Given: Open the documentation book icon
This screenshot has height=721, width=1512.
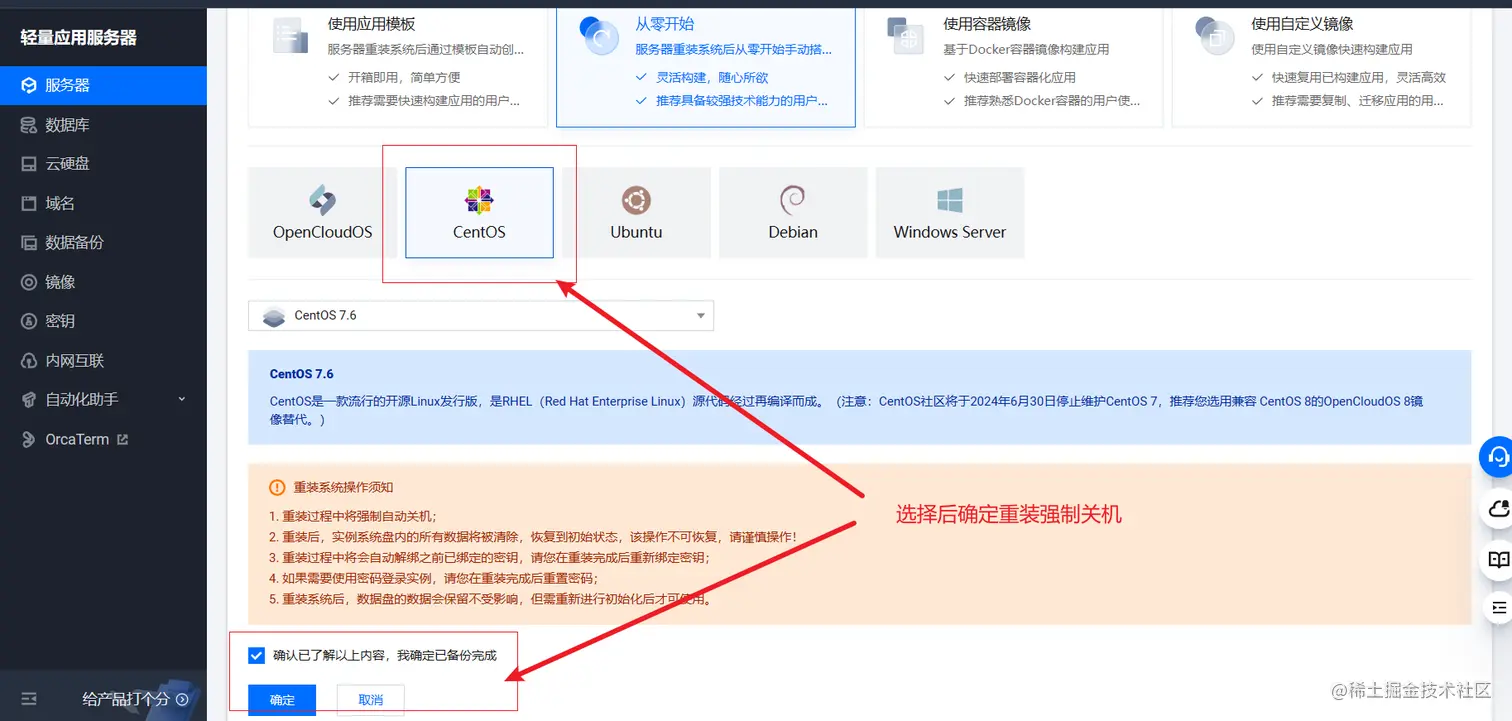Looking at the screenshot, I should (1498, 560).
